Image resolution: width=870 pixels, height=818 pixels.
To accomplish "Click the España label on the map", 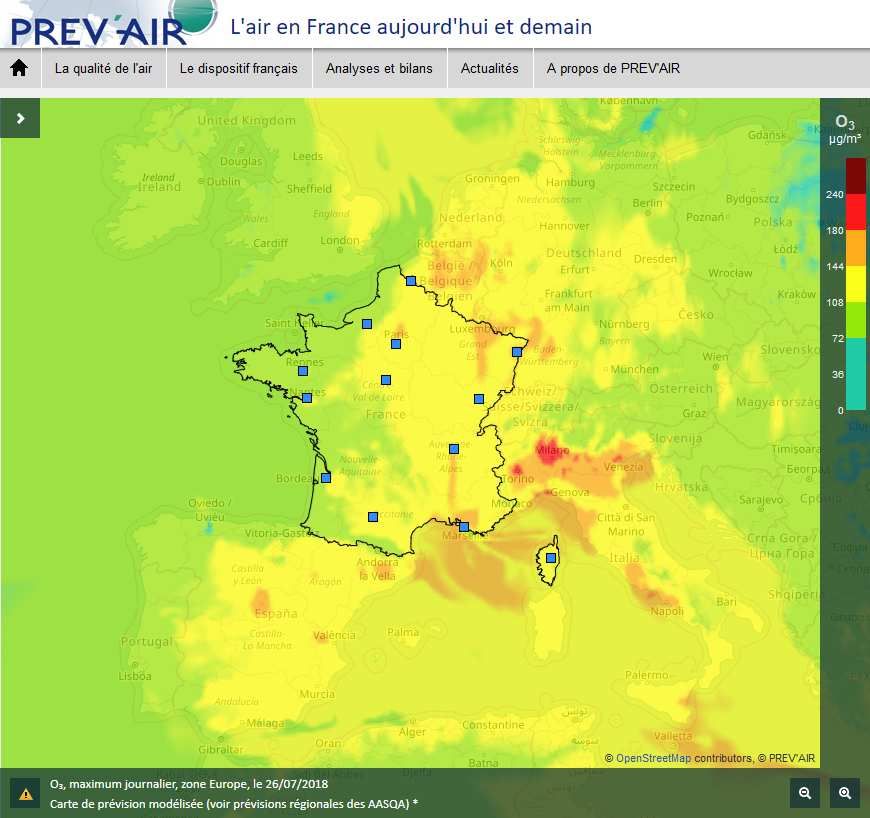I will tap(276, 613).
